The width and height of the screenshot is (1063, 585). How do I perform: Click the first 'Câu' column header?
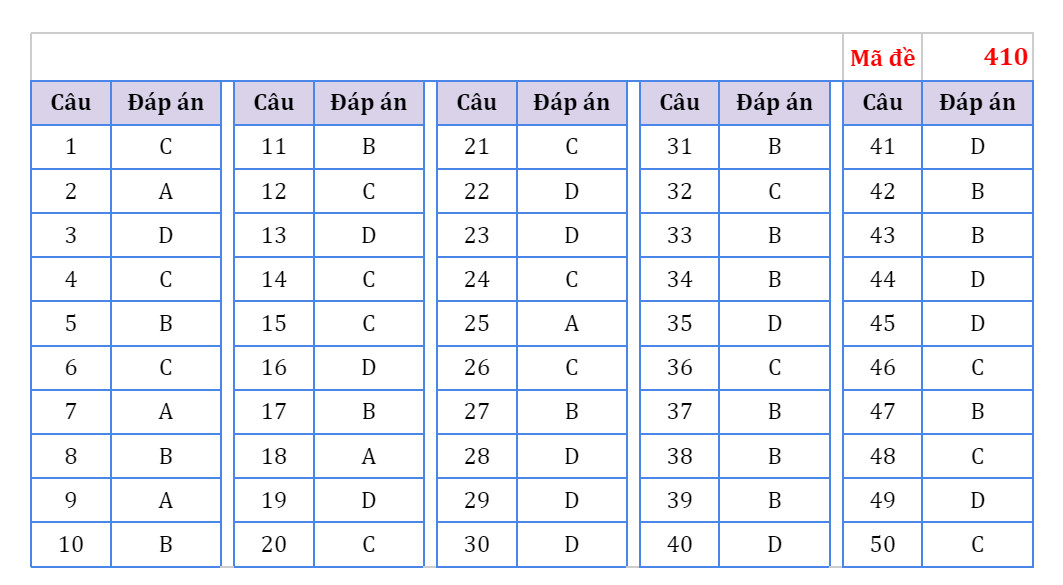[x=71, y=102]
